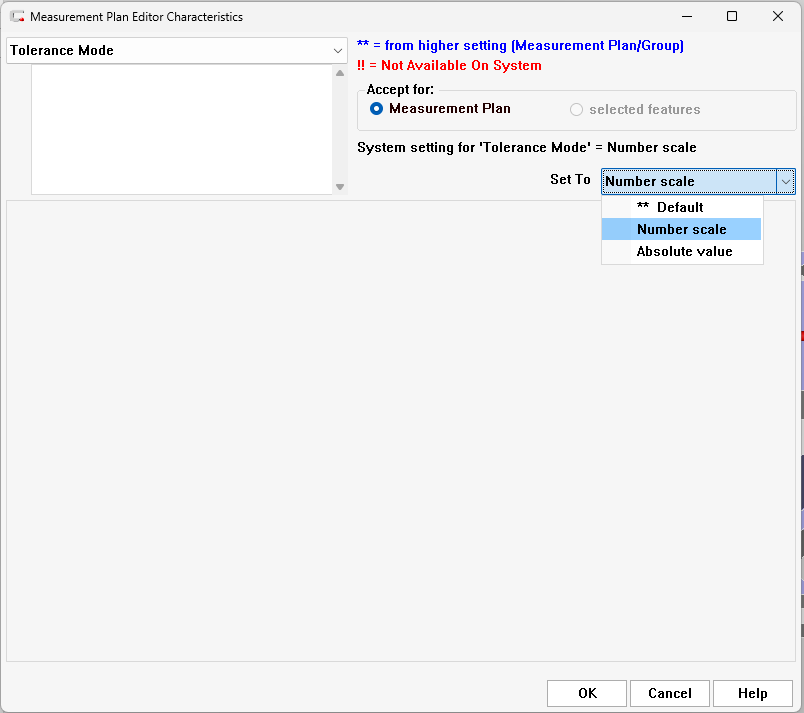Screen dimensions: 804x713
Task: Close the Measurement Plan Editor dialog
Action: tap(778, 17)
